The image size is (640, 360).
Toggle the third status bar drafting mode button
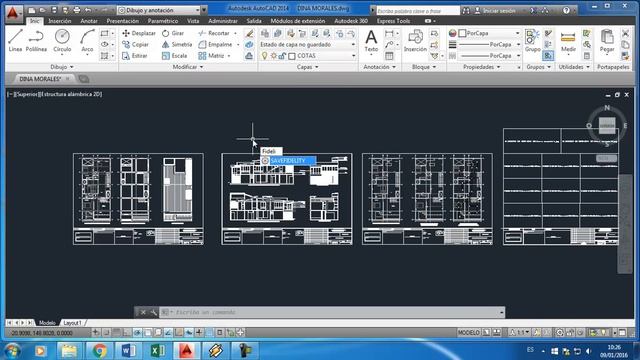coord(117,333)
